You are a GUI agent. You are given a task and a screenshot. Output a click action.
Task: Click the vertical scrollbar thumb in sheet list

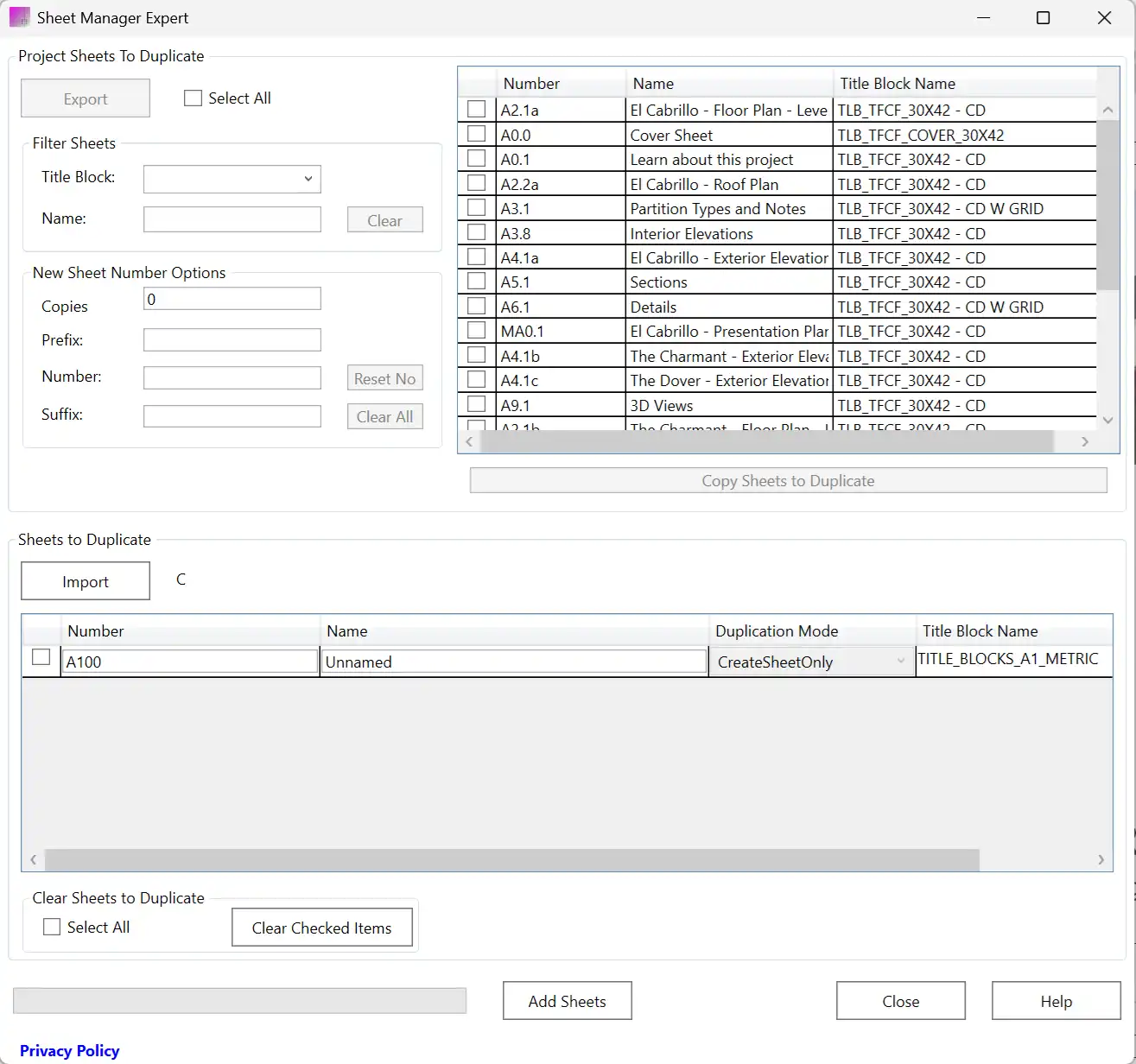click(x=1107, y=207)
